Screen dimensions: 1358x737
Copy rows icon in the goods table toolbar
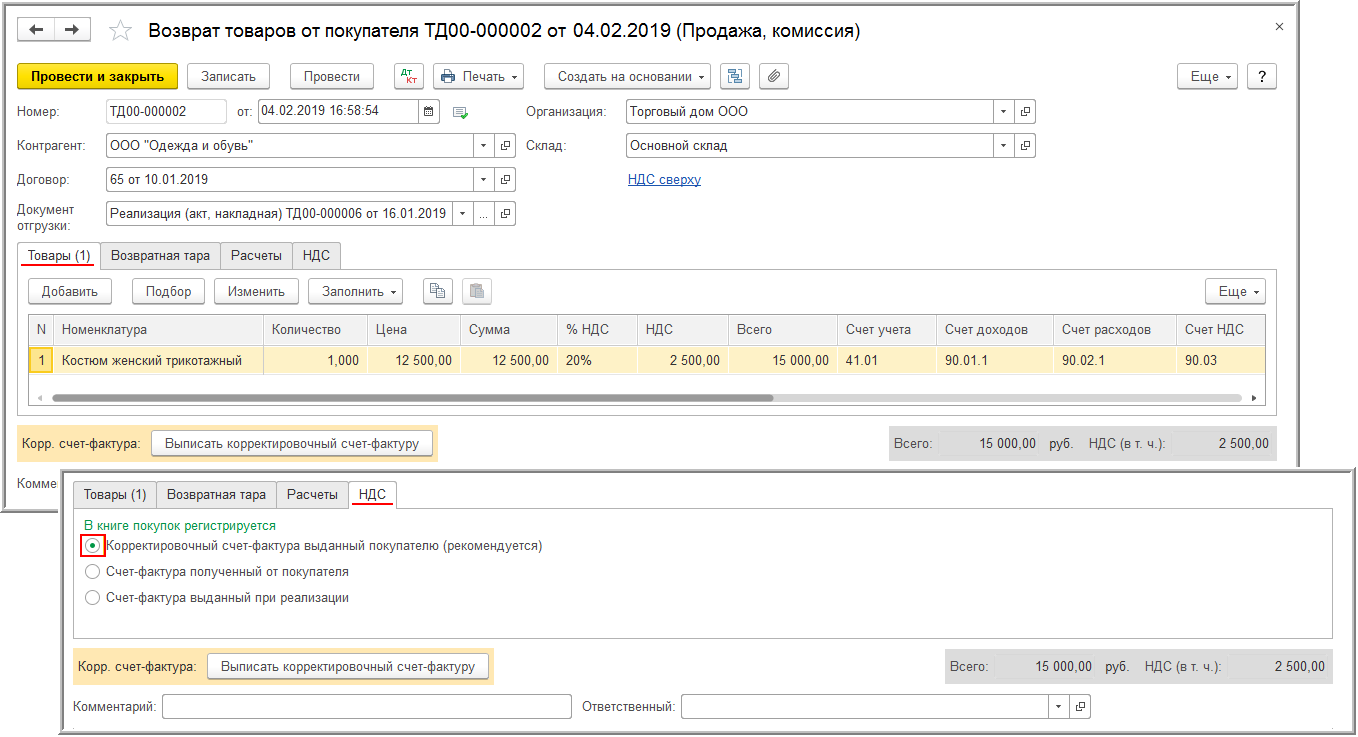pos(437,291)
